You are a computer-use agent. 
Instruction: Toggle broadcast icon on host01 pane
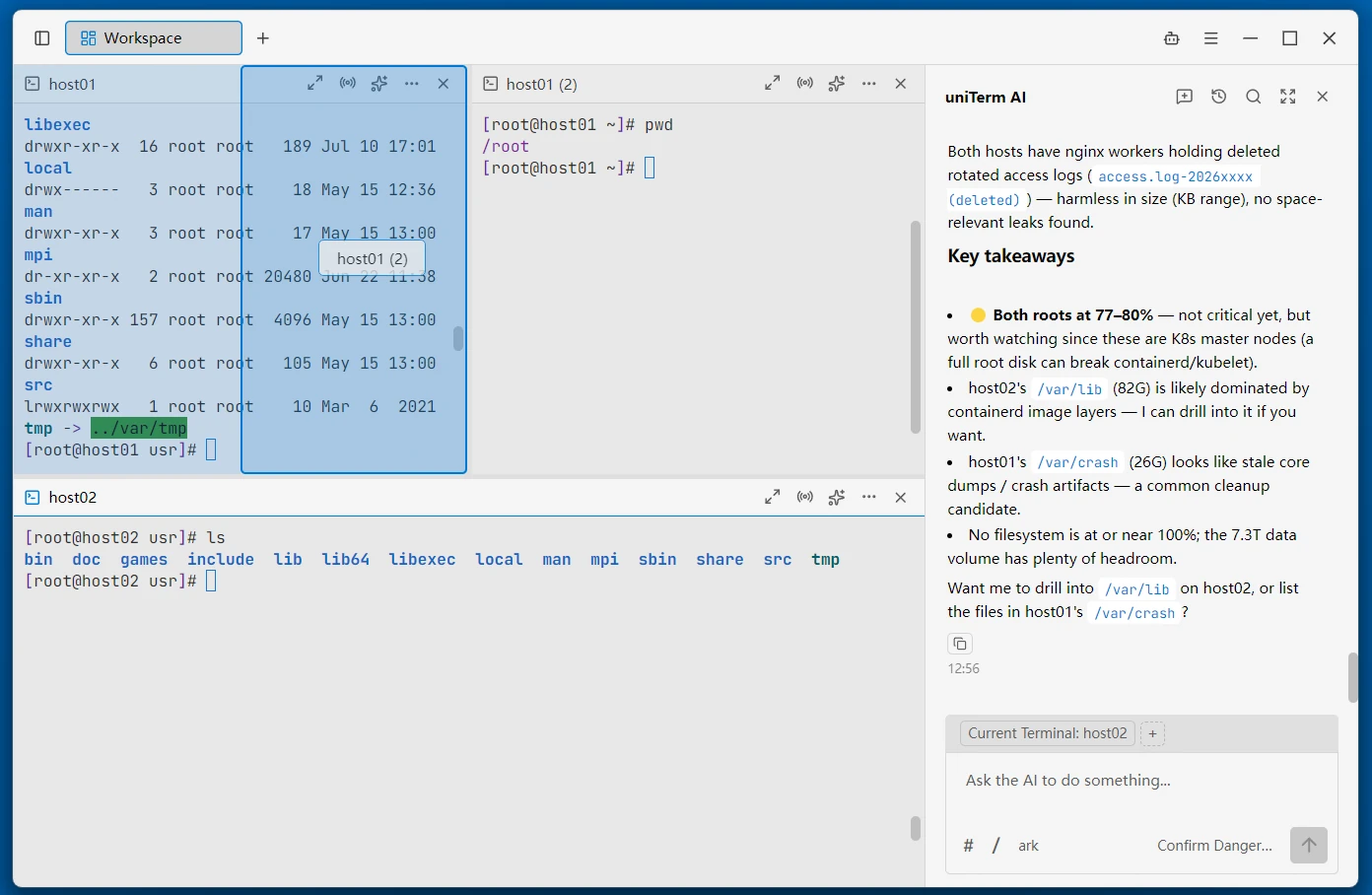click(348, 84)
